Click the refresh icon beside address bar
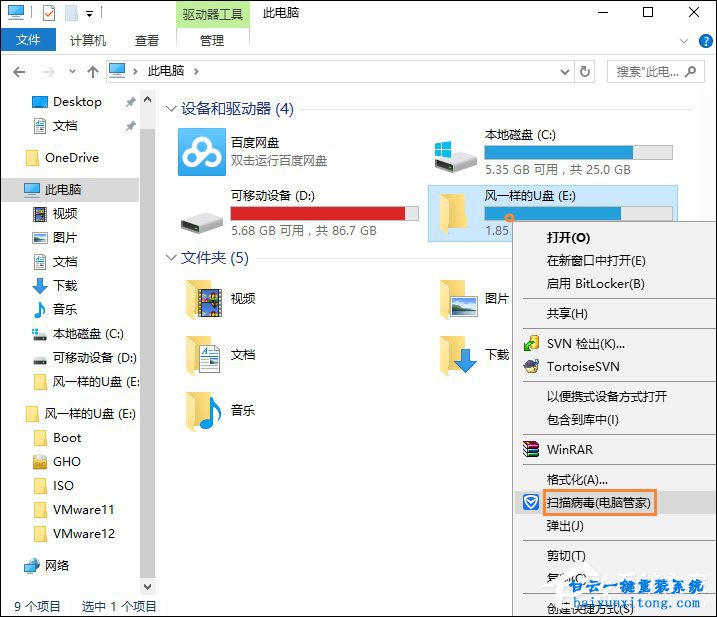 (584, 71)
